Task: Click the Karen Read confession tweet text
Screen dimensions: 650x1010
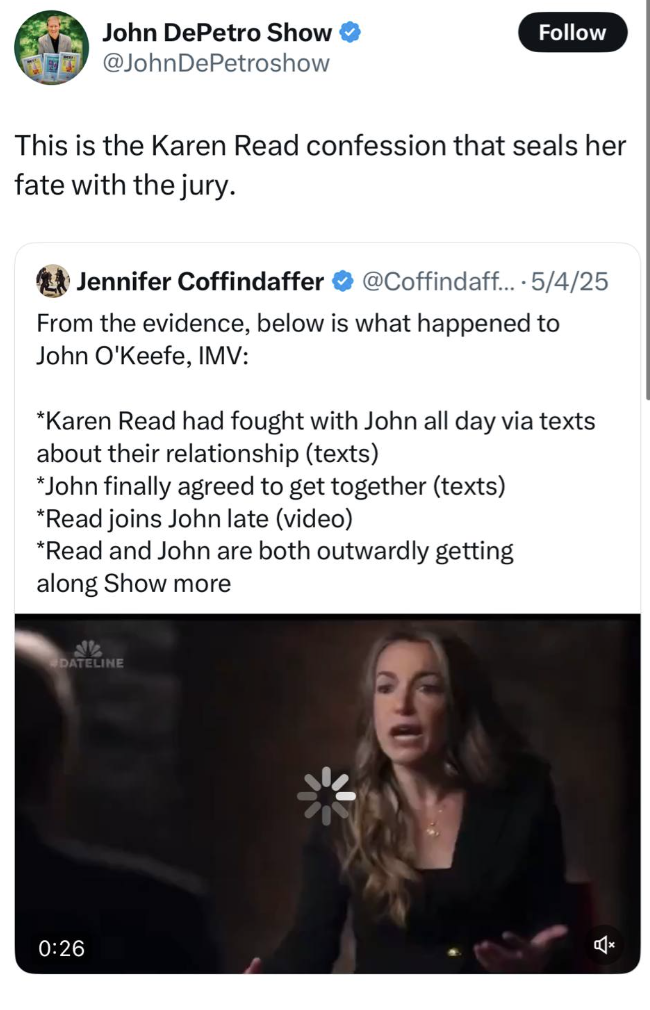Action: tap(320, 165)
